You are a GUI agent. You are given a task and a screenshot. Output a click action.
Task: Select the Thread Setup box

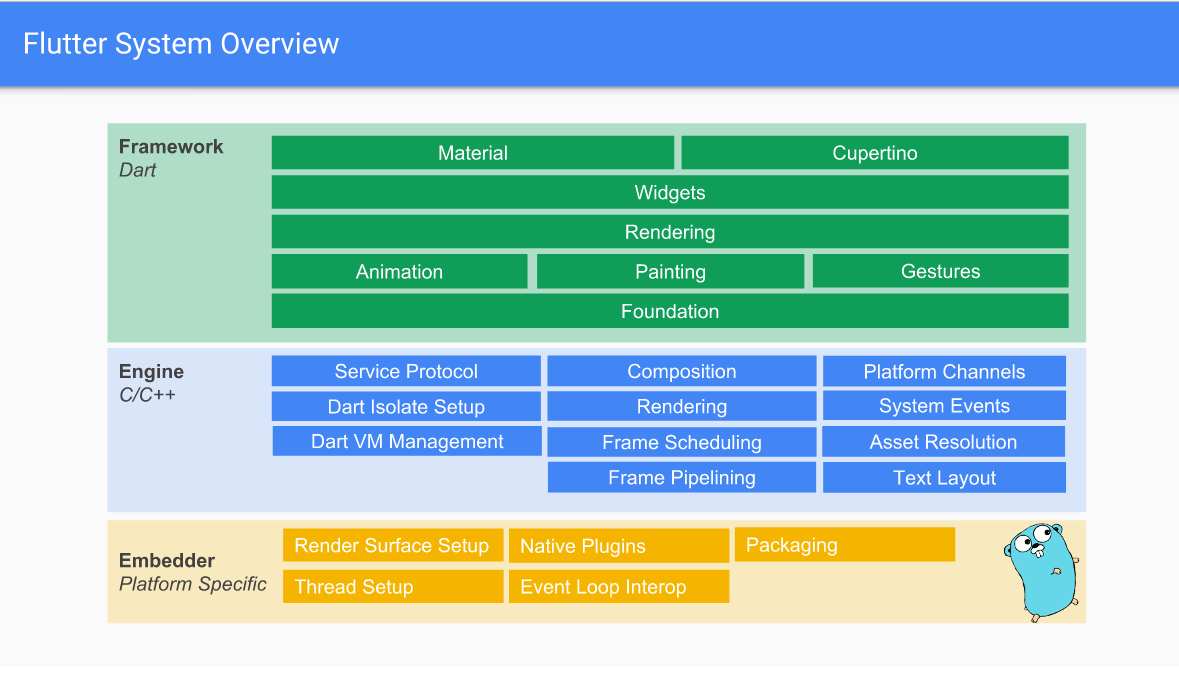click(392, 586)
